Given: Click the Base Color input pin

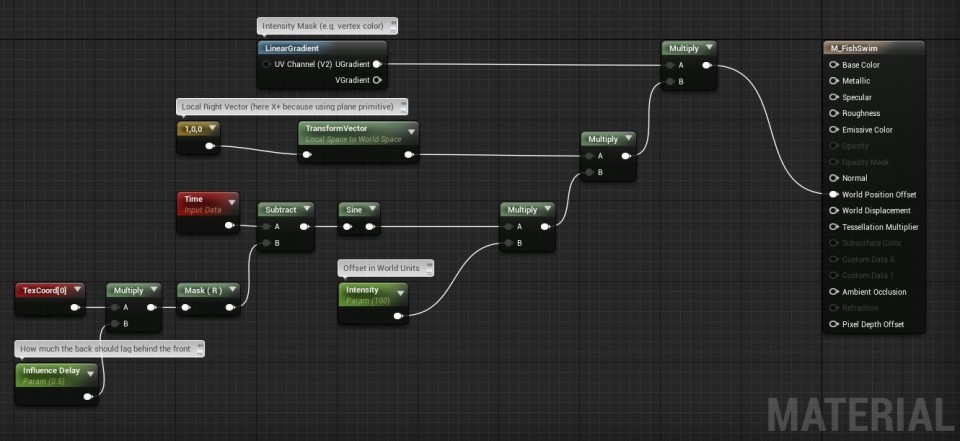Looking at the screenshot, I should [834, 65].
